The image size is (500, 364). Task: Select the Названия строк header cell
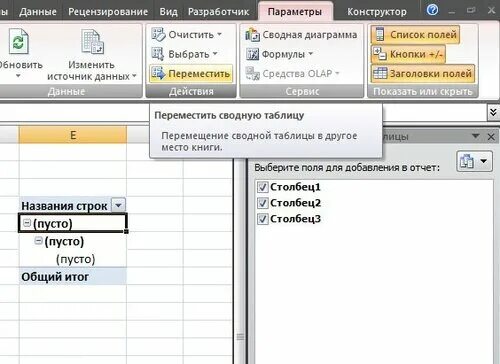pyautogui.click(x=73, y=205)
